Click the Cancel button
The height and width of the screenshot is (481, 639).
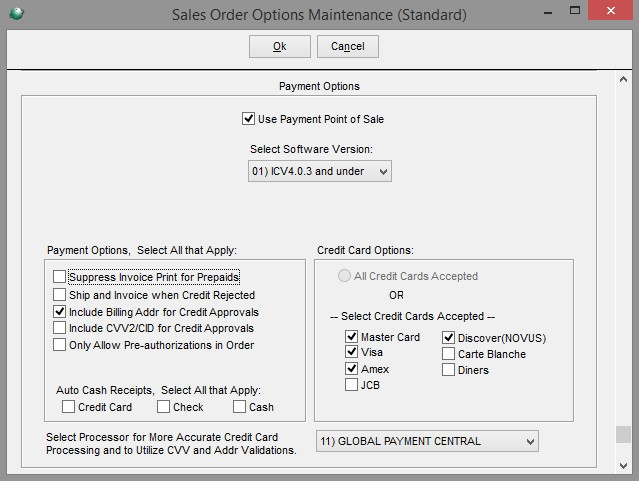coord(348,46)
